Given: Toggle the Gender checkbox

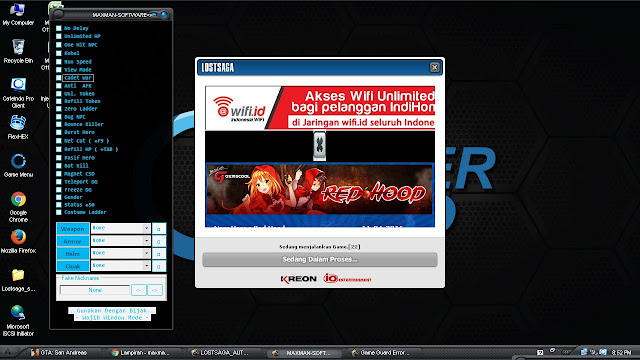Looking at the screenshot, I should 59,197.
